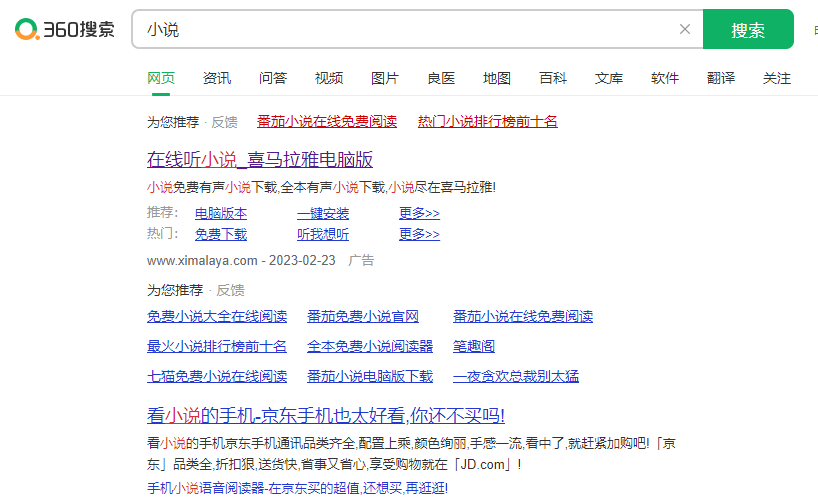This screenshot has width=818, height=503.
Task: Open 一夜贪欢总裁别太猛 link
Action: 516,376
